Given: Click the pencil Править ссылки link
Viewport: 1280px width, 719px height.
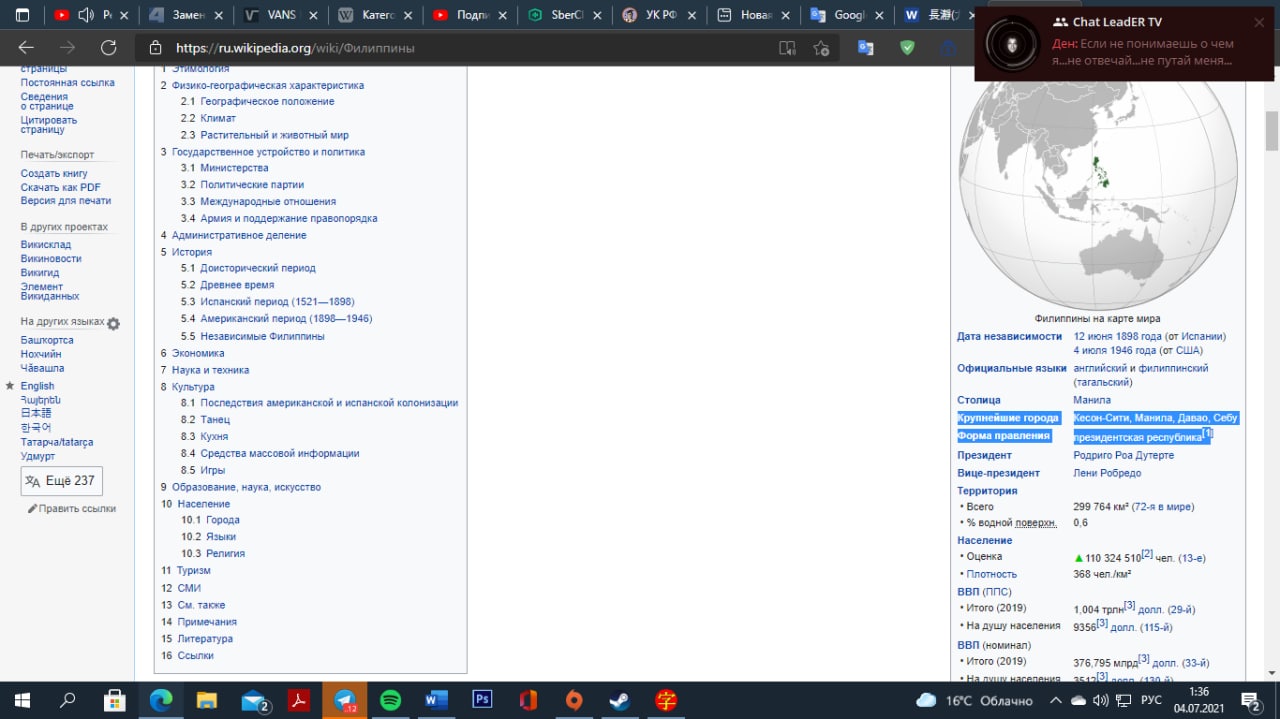Looking at the screenshot, I should 72,508.
